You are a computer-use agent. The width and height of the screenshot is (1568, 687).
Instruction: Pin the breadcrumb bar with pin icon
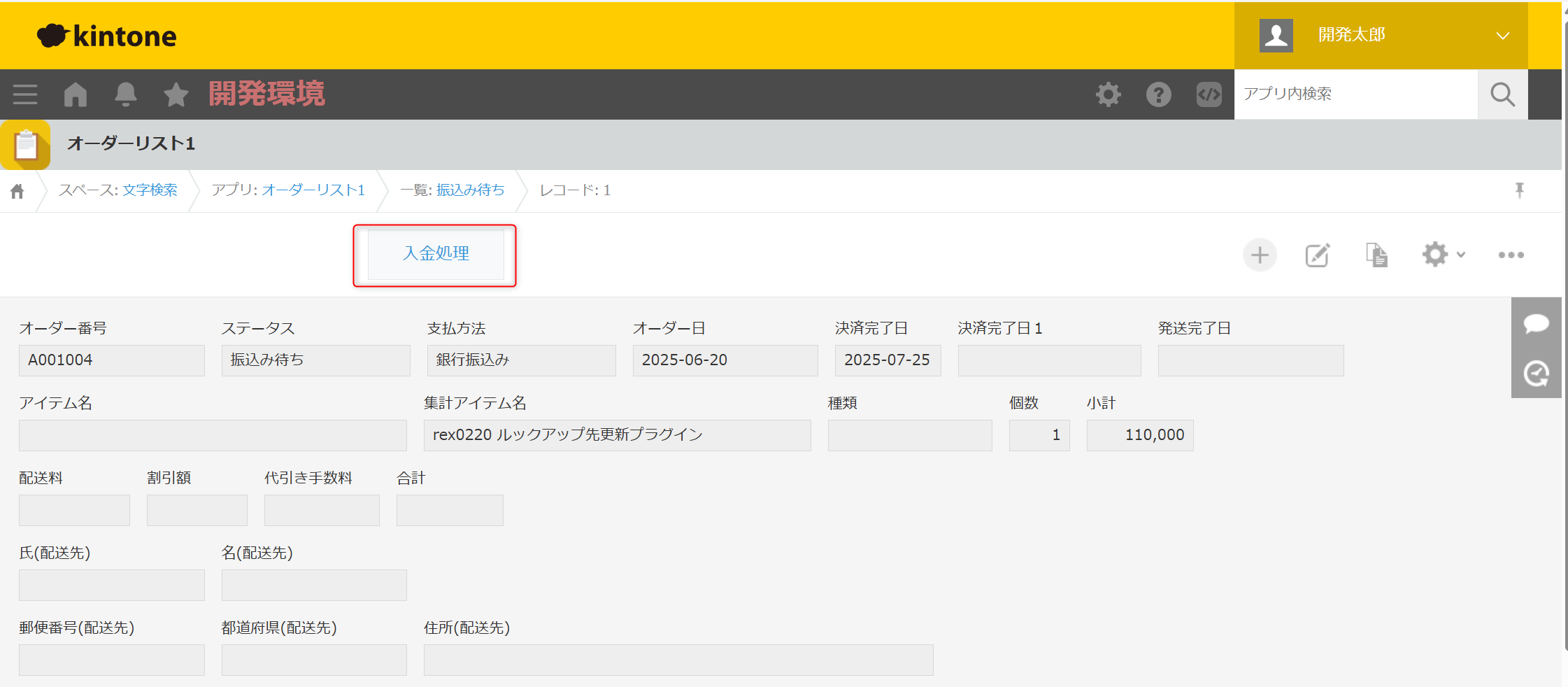tap(1519, 190)
